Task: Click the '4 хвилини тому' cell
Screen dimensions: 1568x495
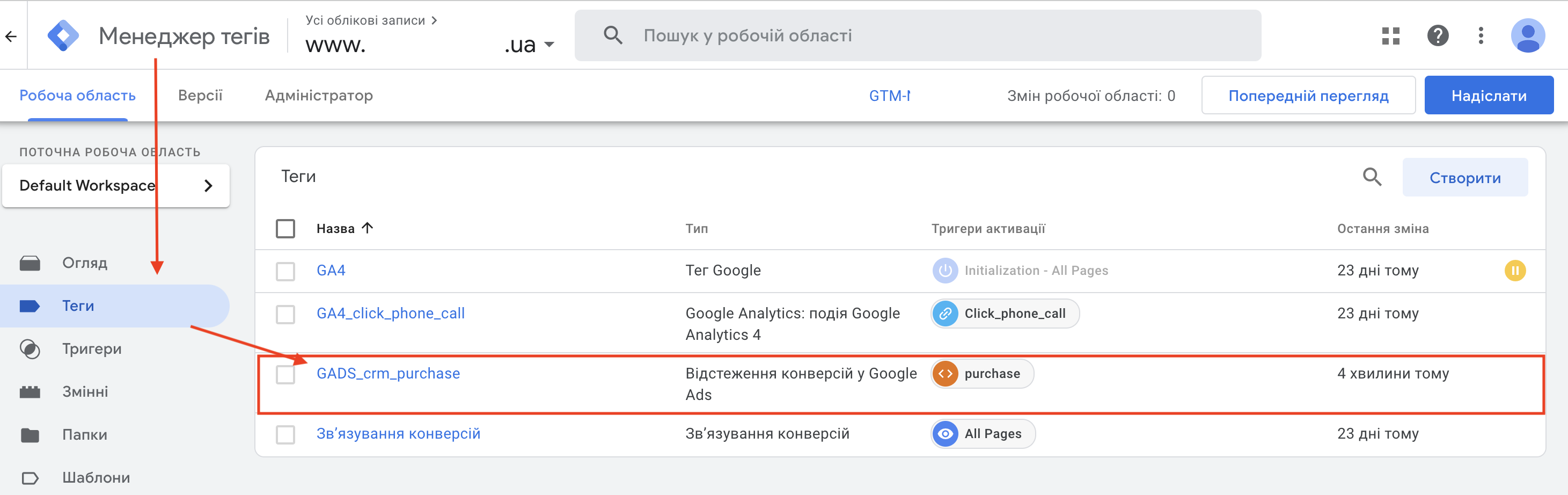Action: tap(1393, 373)
